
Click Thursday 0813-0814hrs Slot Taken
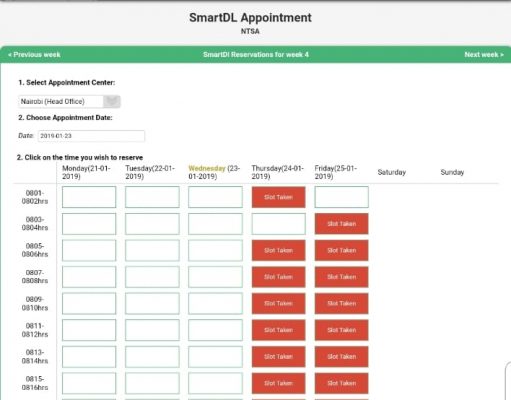click(x=279, y=357)
